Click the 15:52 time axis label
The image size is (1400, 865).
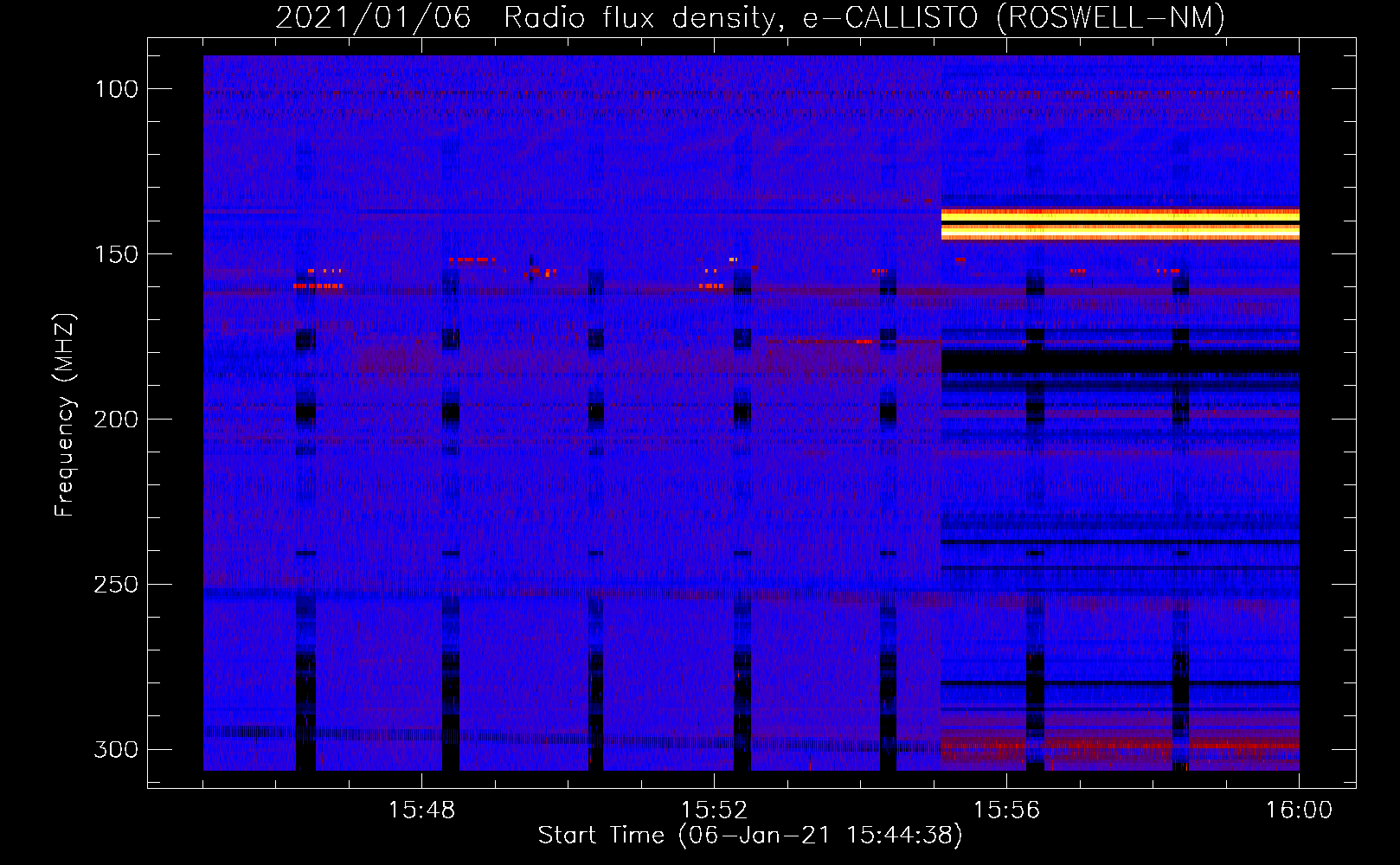(714, 811)
